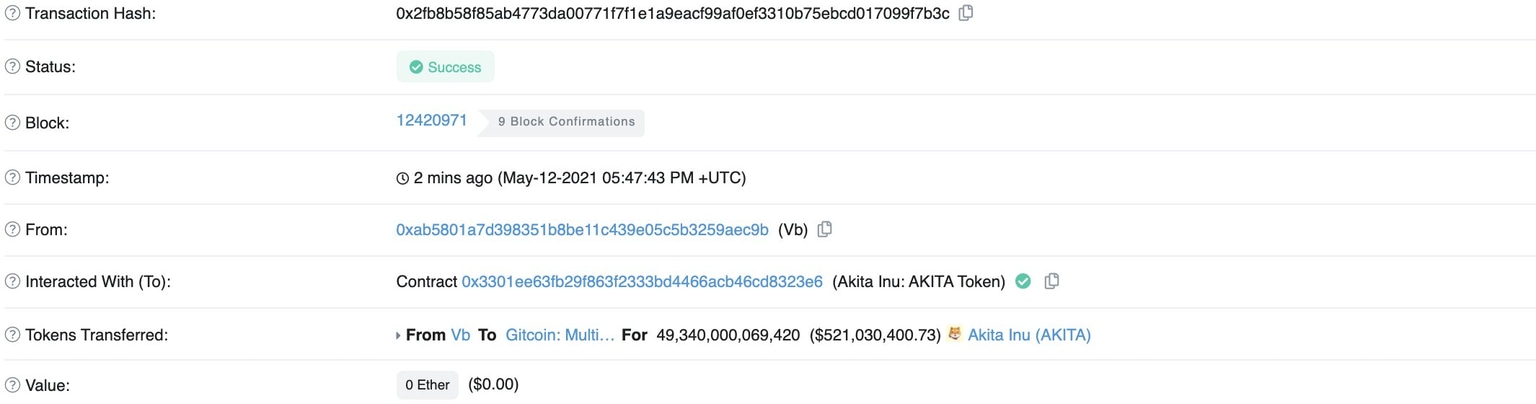Click help icon beside Interacted With
Image resolution: width=1536 pixels, height=404 pixels.
[x=13, y=282]
